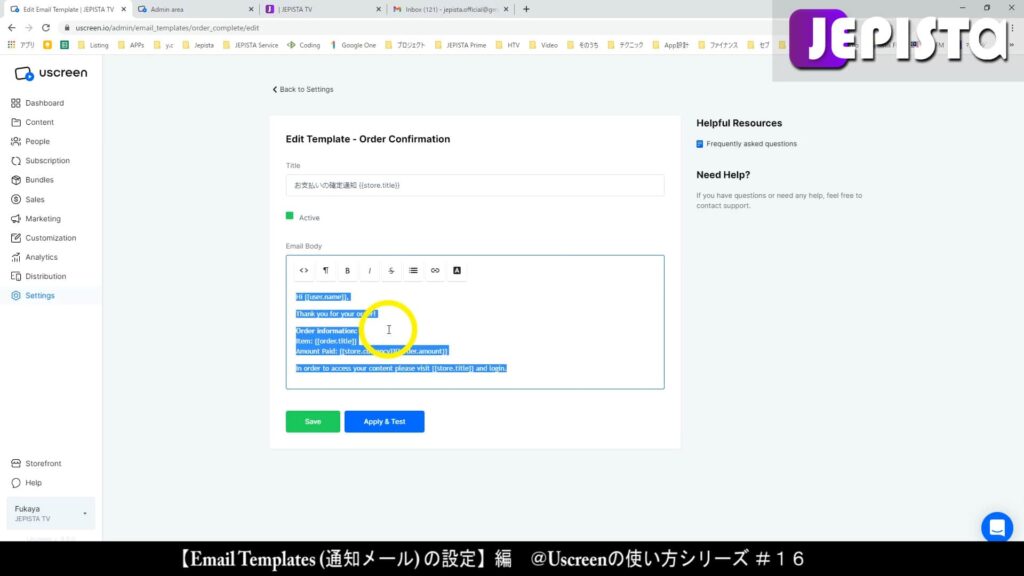Open the Google One bookmark
This screenshot has width=1024, height=576.
click(x=353, y=45)
